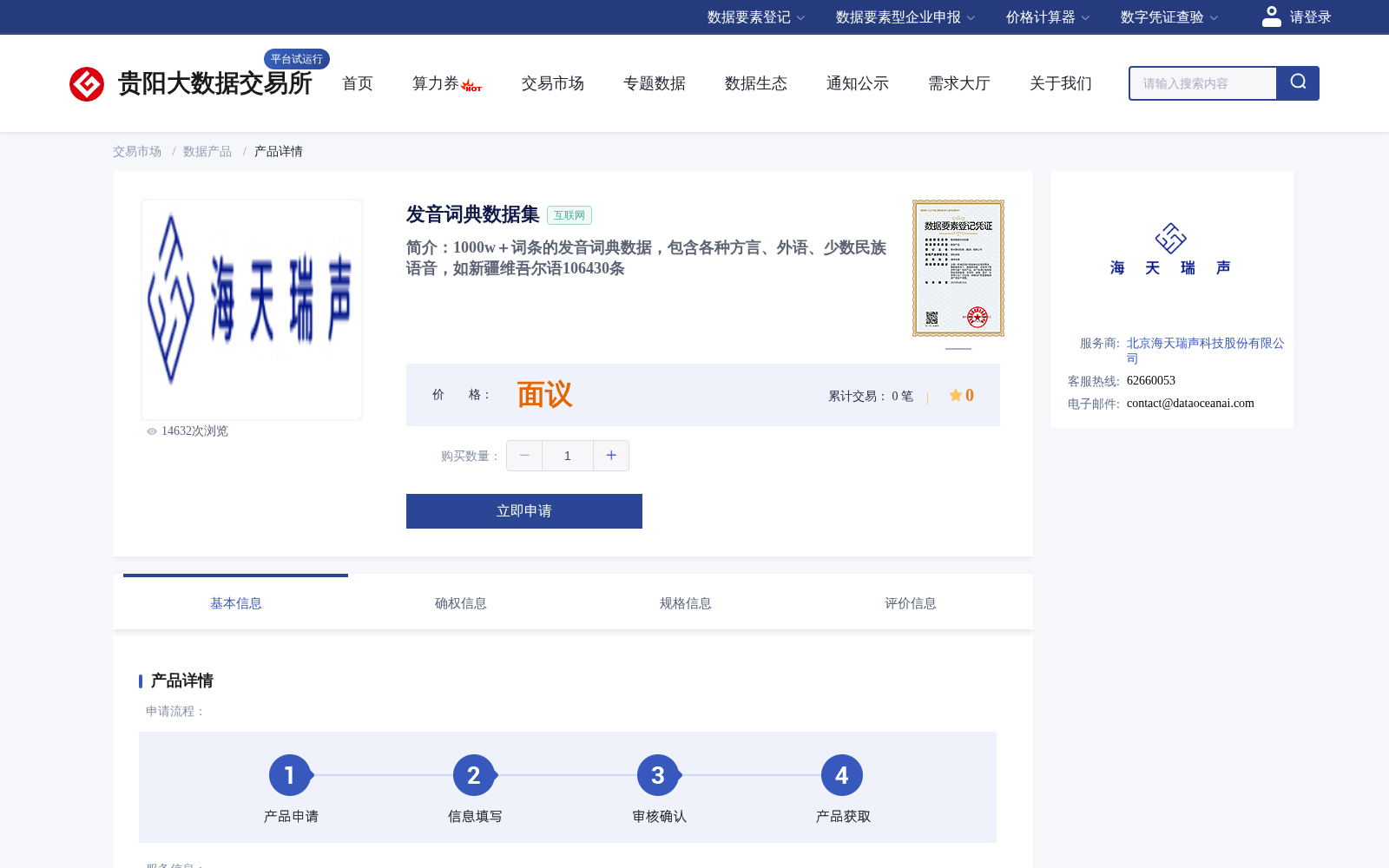
Task: Click the HOT flame badge on 算力券
Action: pos(471,85)
